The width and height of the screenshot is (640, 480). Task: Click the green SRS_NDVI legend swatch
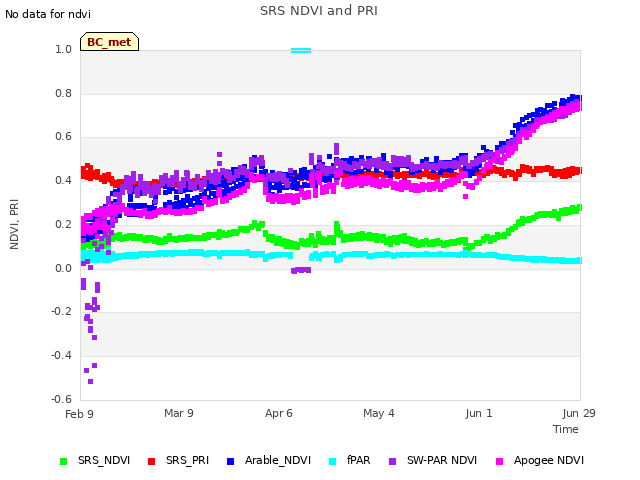click(x=63, y=461)
